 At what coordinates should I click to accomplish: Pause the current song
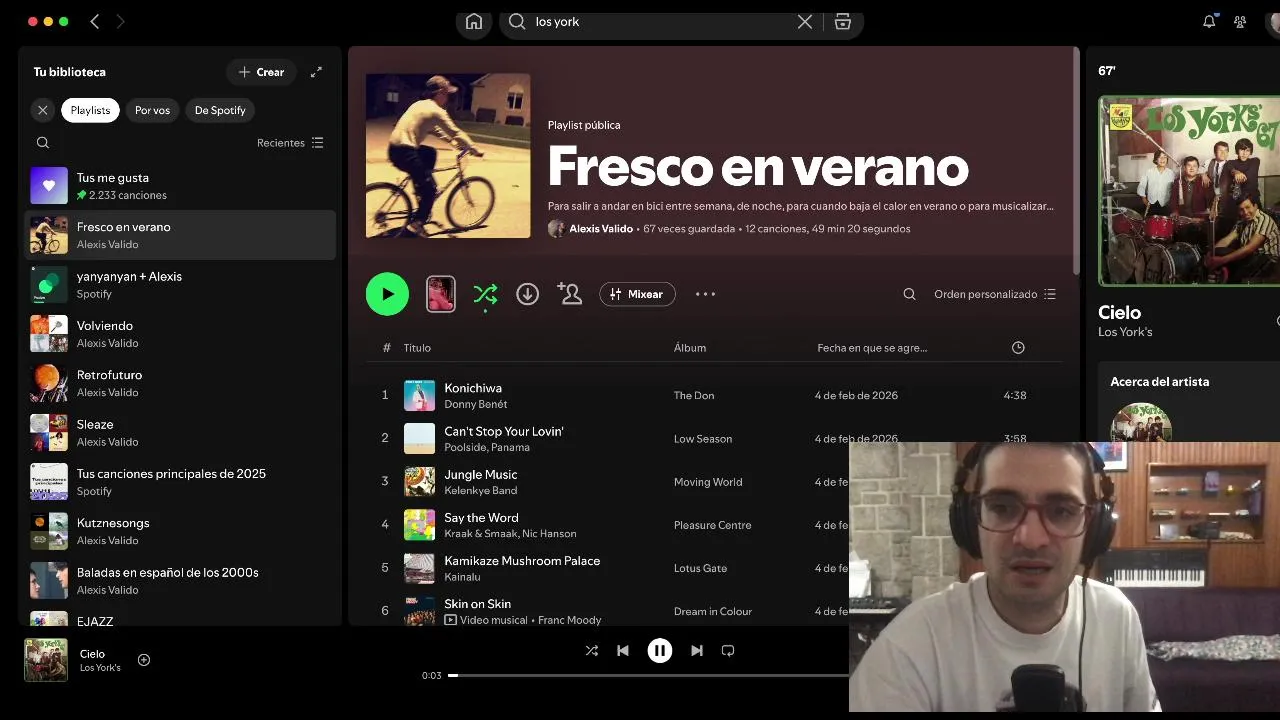click(x=660, y=651)
